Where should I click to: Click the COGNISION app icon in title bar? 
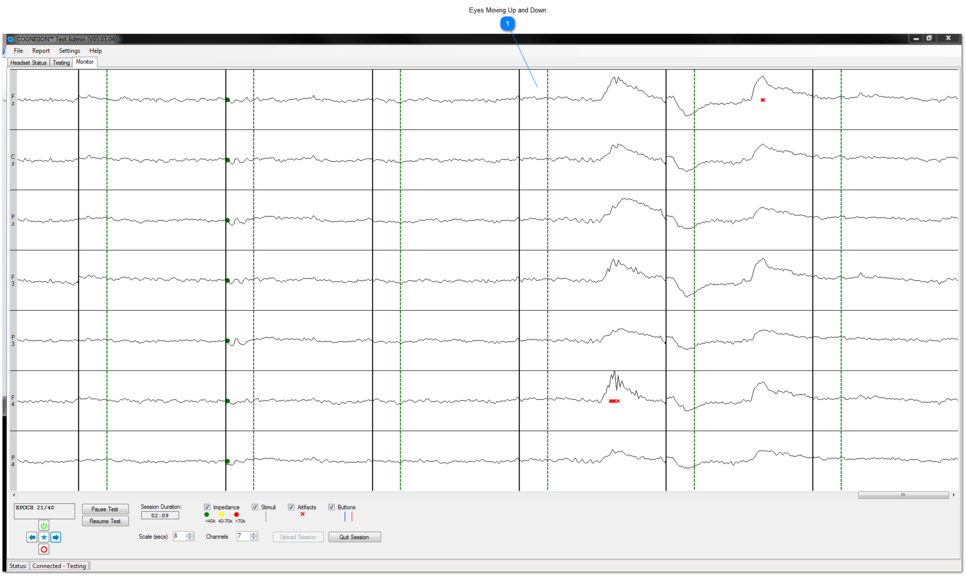point(11,39)
